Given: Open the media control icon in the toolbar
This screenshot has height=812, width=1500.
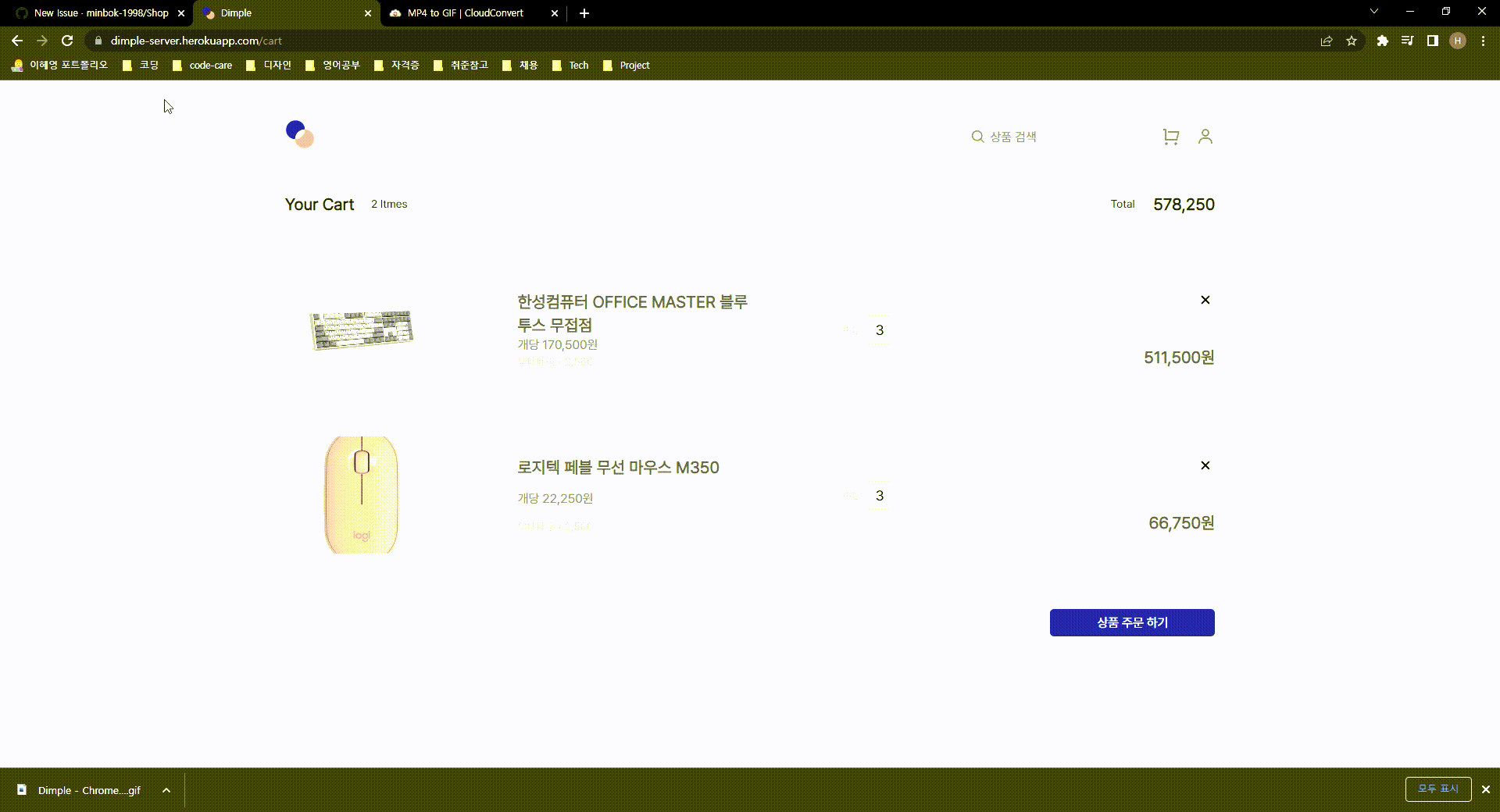Looking at the screenshot, I should point(1407,41).
